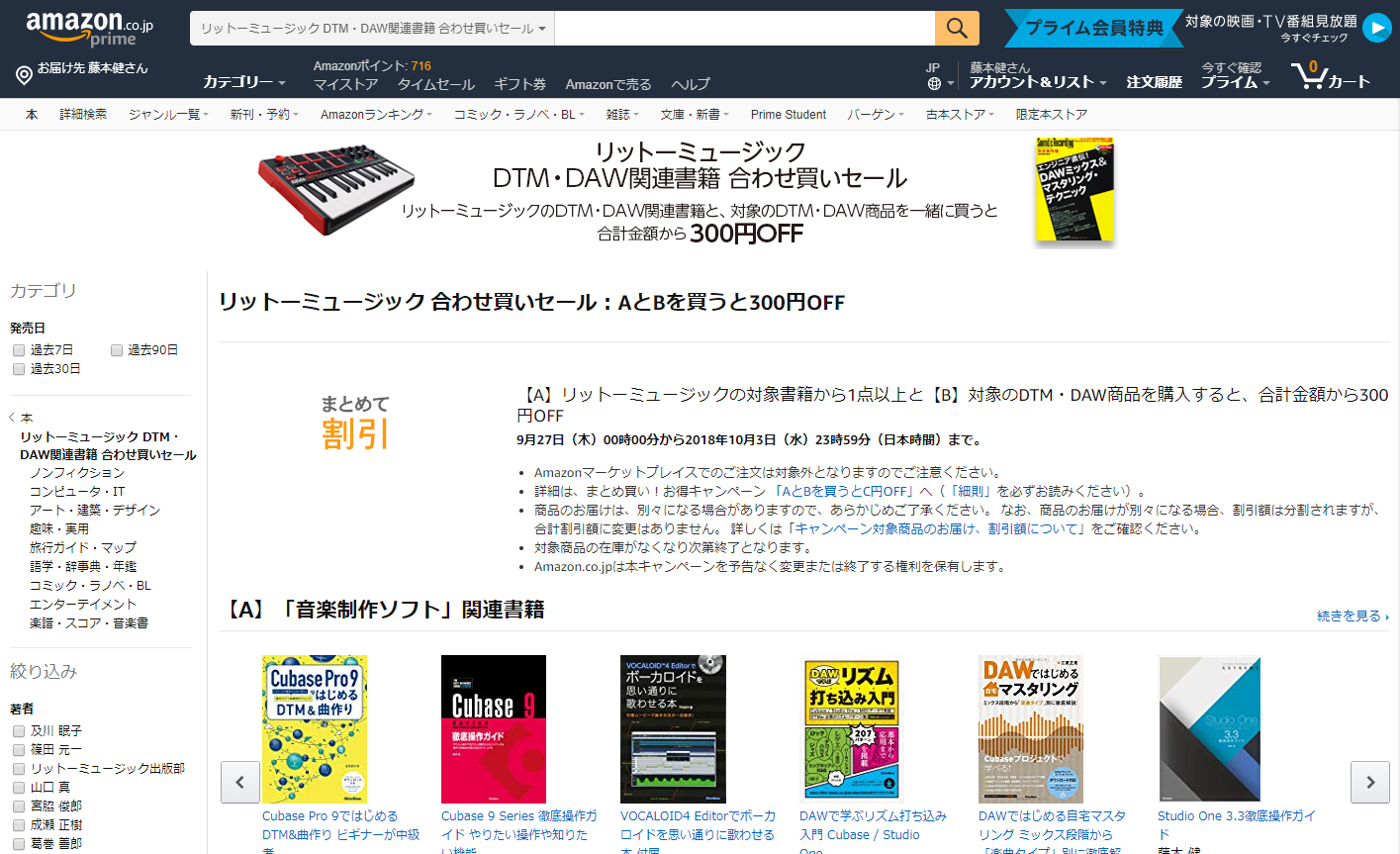The image size is (1400, 854).
Task: Open the shopping cart icon
Action: pyautogui.click(x=1331, y=75)
